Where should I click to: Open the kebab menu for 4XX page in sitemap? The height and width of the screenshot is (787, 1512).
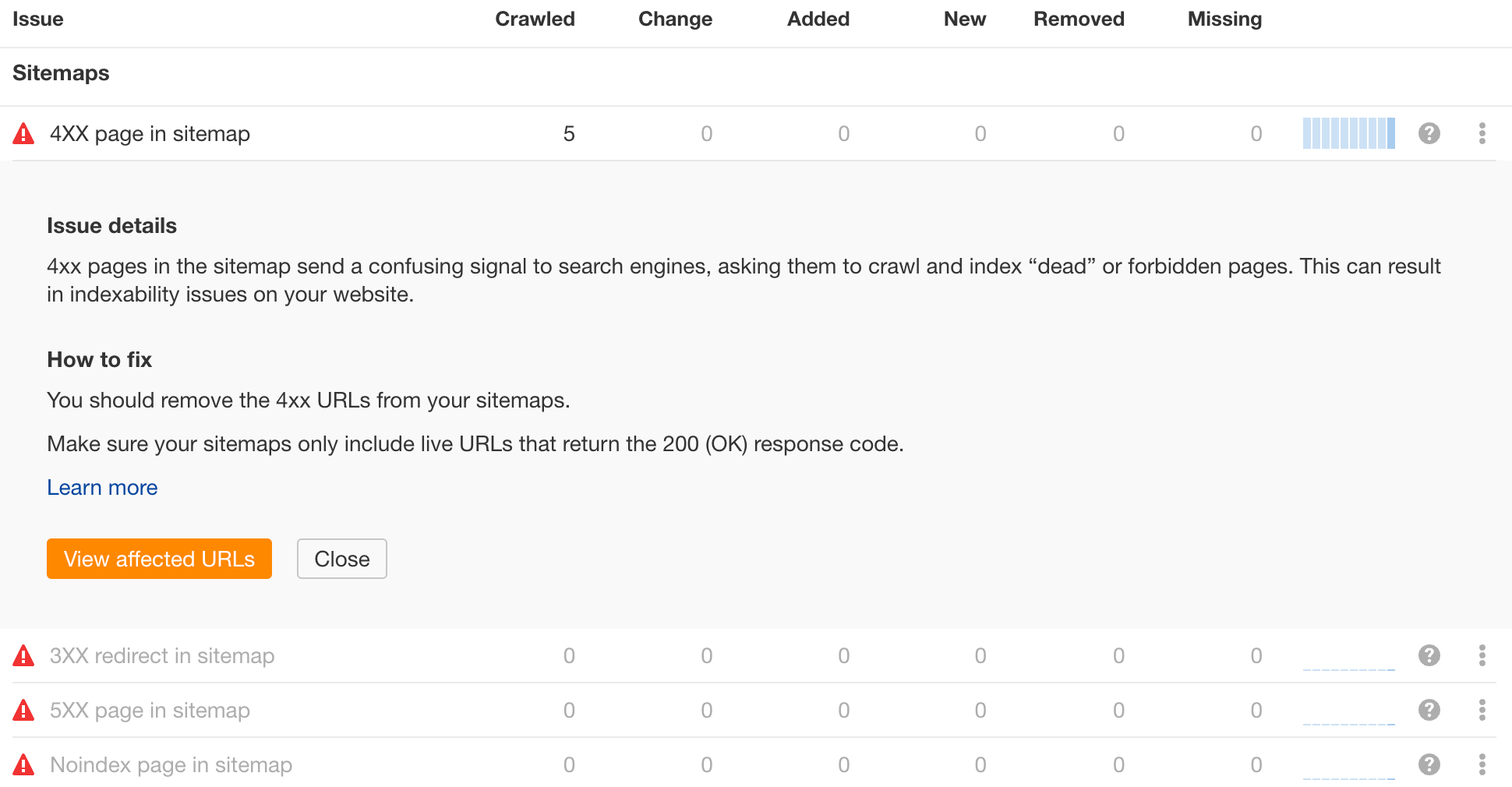coord(1482,133)
